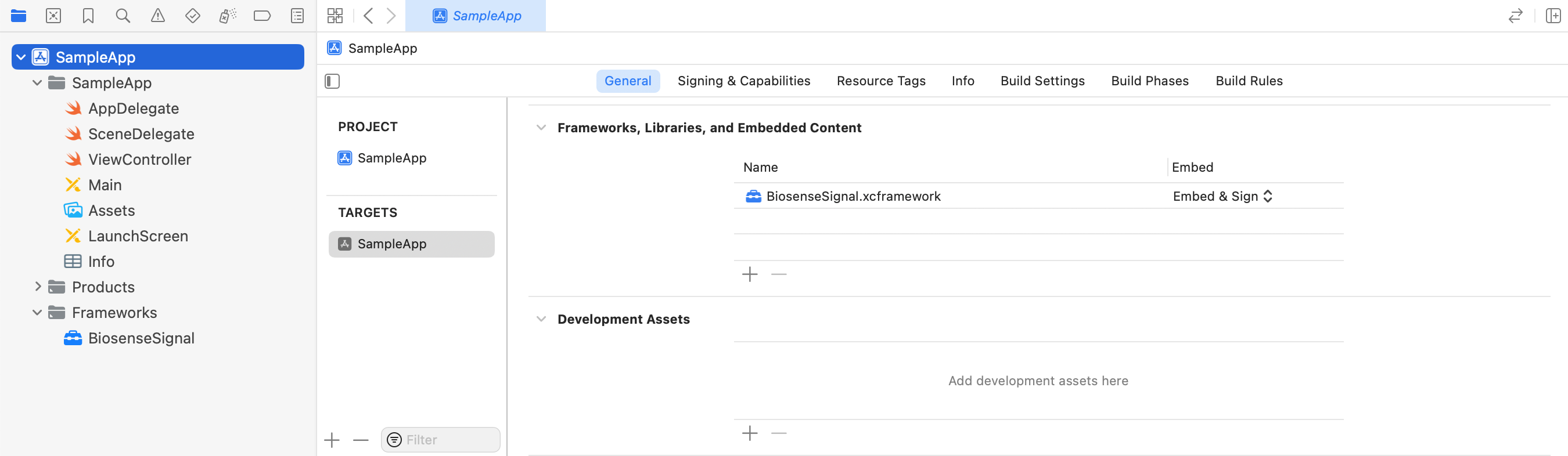The image size is (1568, 456).
Task: Open the LaunchScreen storyboard
Action: tap(138, 236)
